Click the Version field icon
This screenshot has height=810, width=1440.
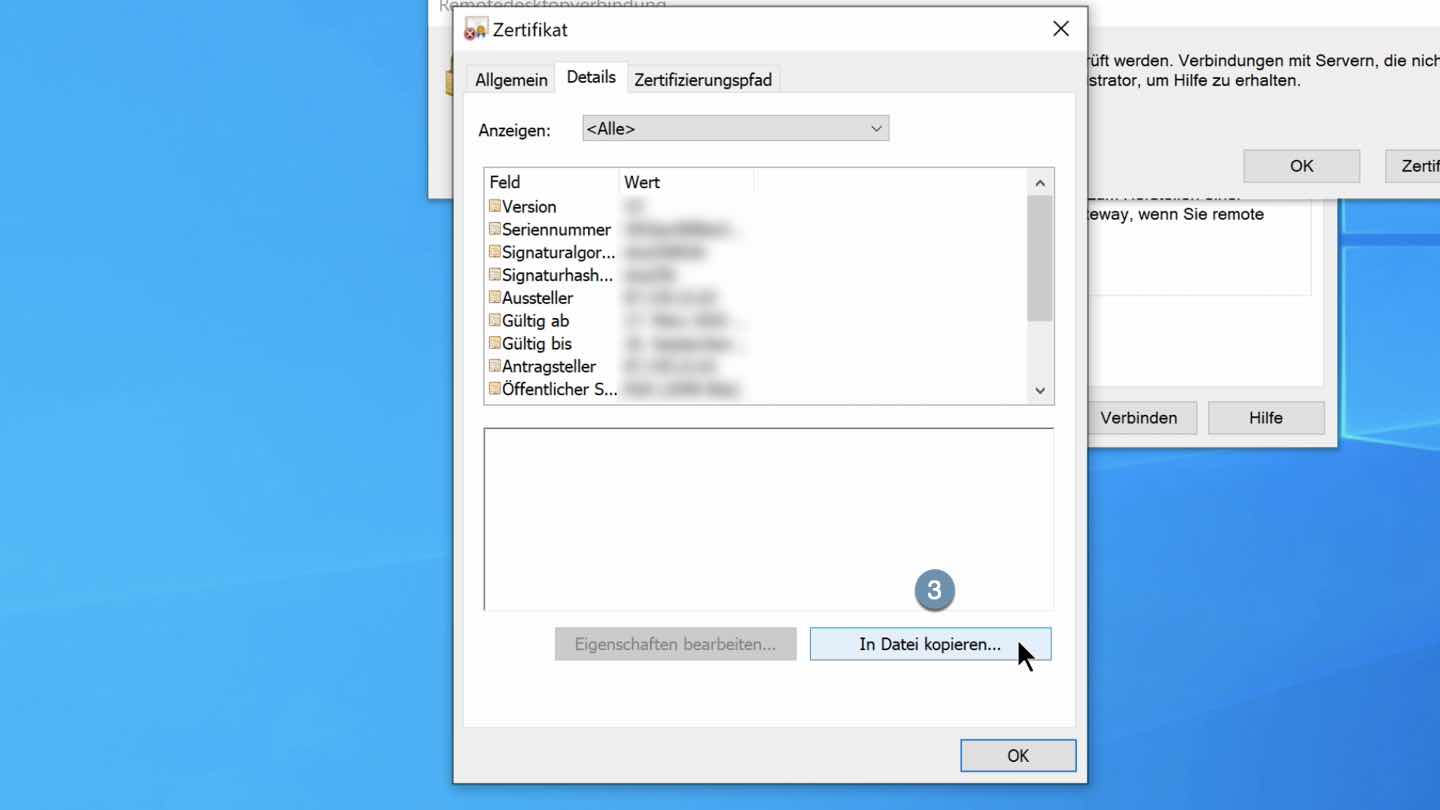pyautogui.click(x=494, y=206)
